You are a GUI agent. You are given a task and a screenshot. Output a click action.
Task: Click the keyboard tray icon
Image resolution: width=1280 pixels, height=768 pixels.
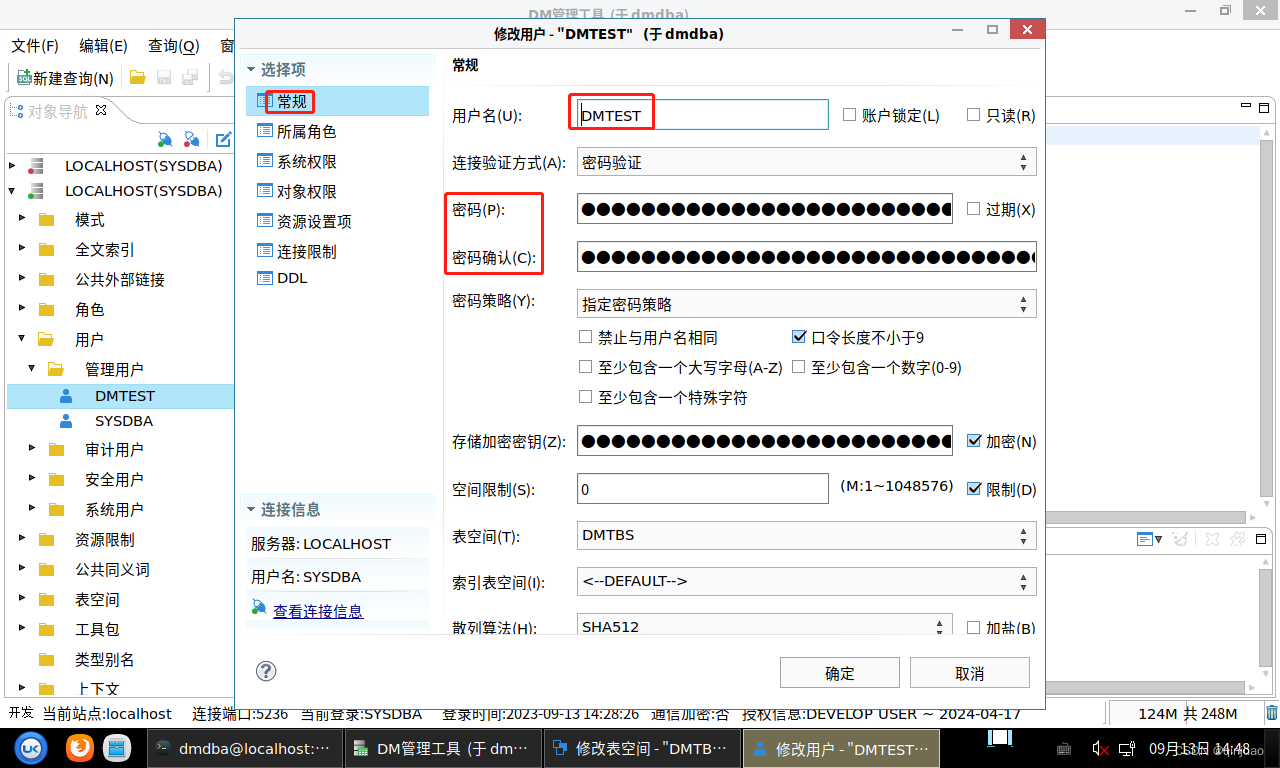point(1064,749)
